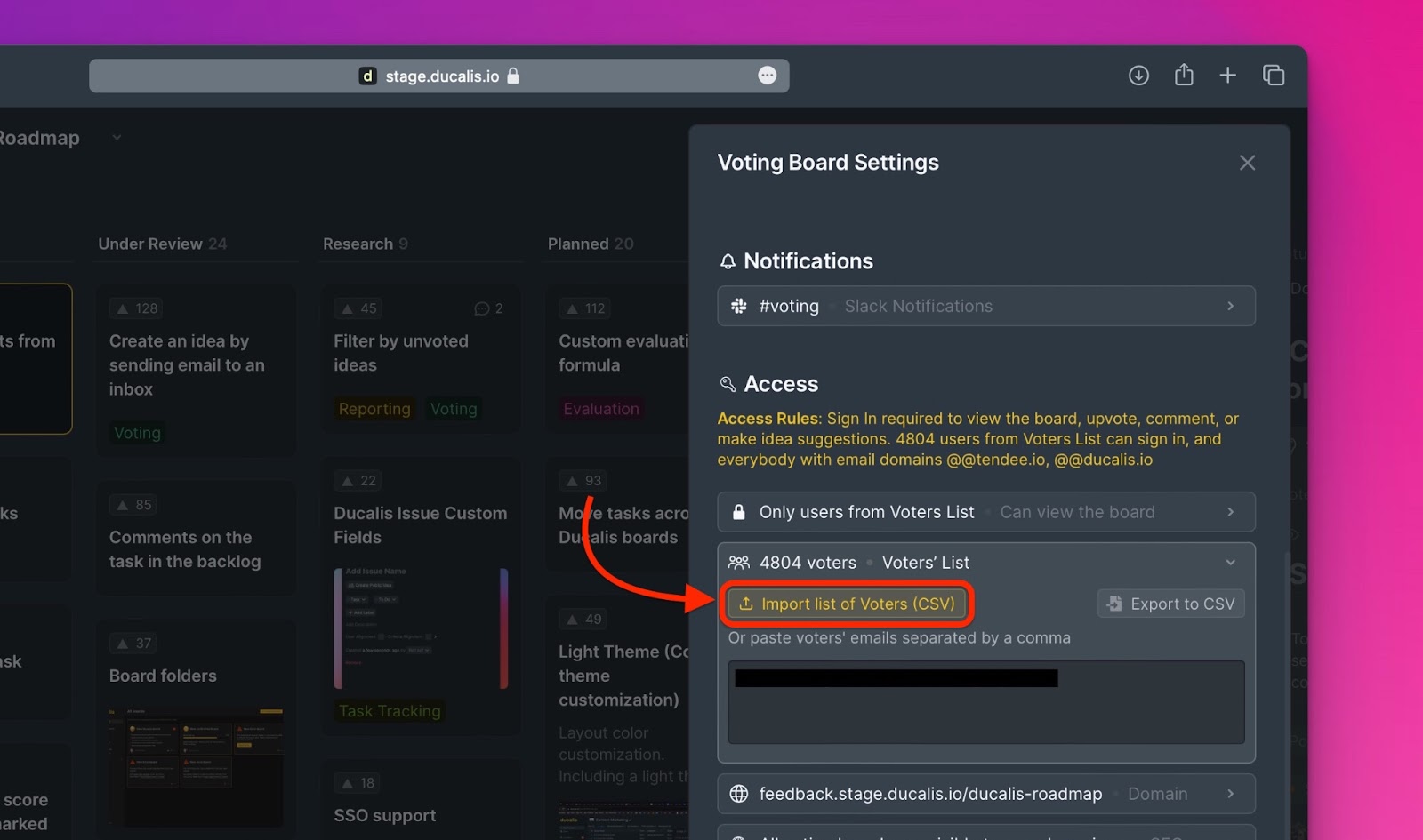Open the Safari share icon

pyautogui.click(x=1184, y=75)
